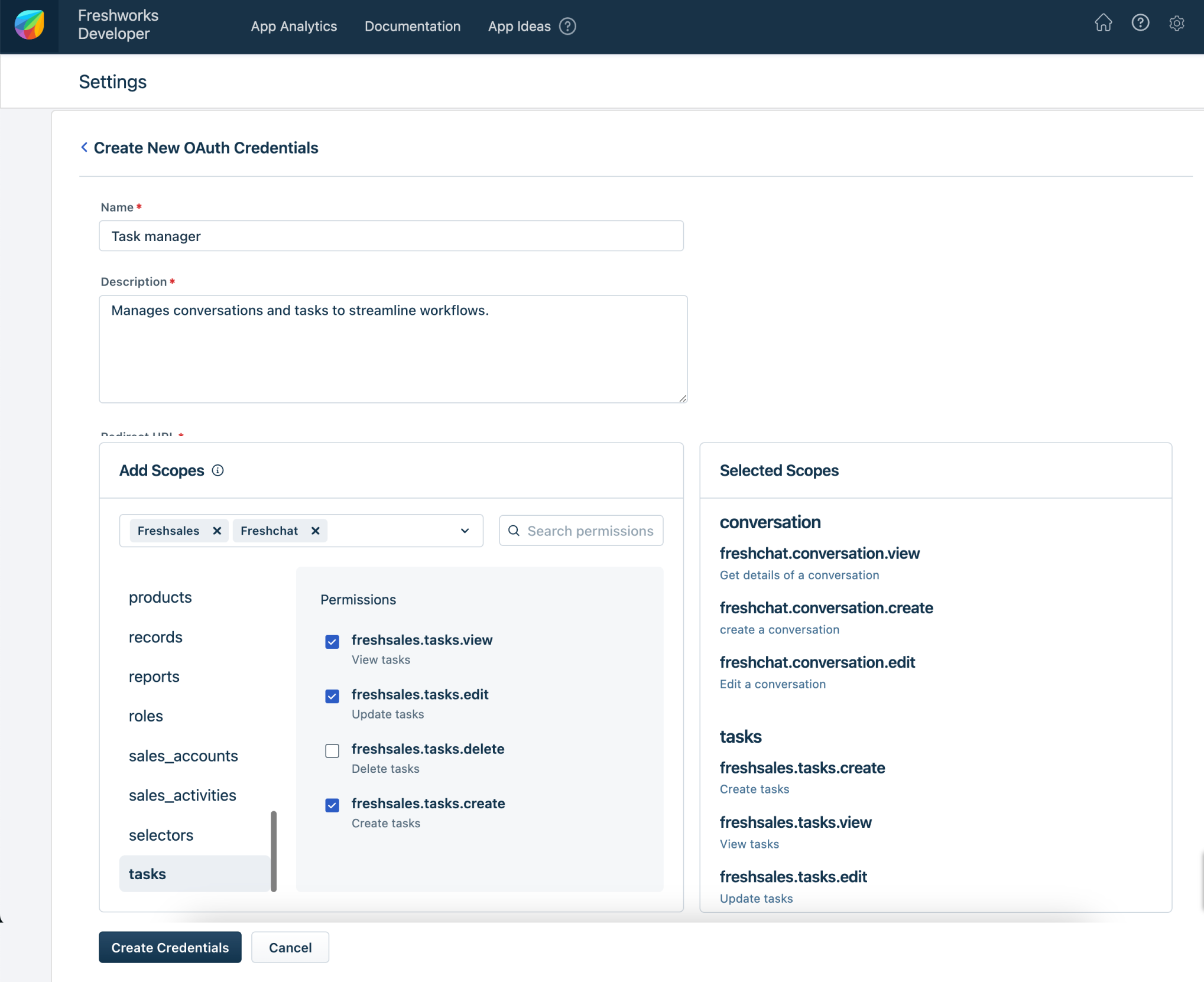The image size is (1204, 982).
Task: Open the help question mark icon, top right
Action: point(1140,23)
